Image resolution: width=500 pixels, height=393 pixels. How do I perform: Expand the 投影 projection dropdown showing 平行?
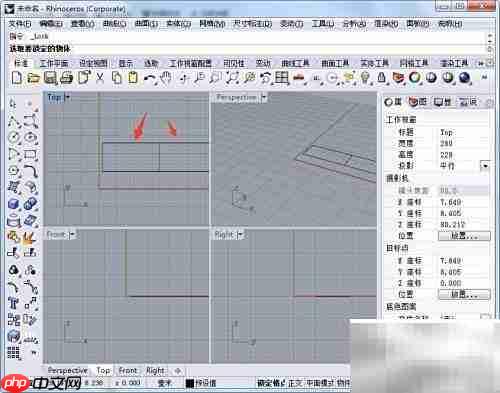tap(485, 166)
